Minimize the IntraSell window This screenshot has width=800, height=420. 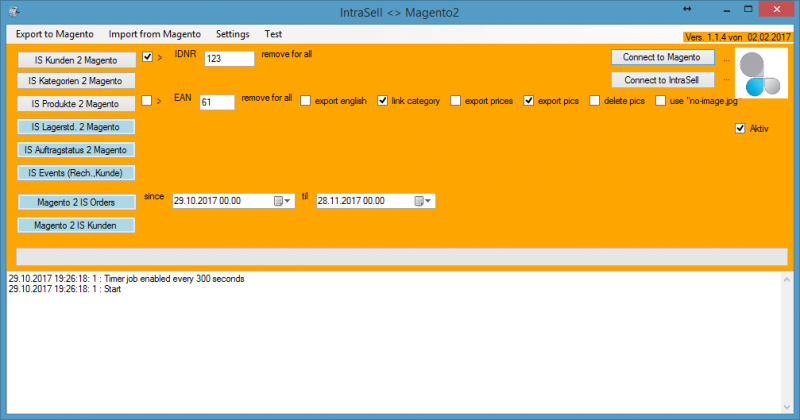(727, 10)
